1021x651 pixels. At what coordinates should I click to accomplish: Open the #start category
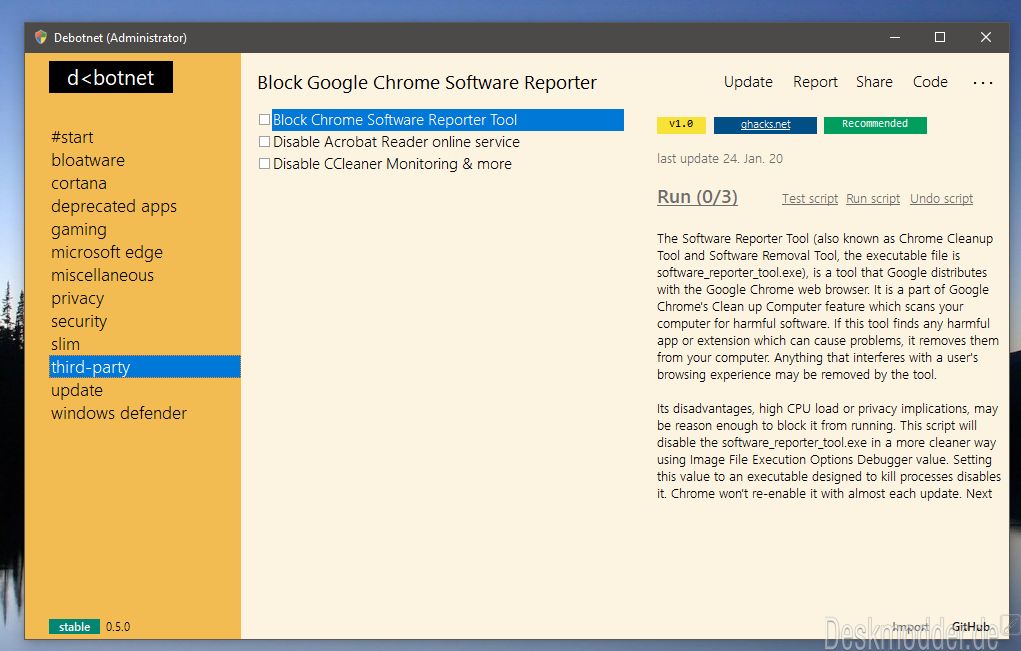point(72,137)
